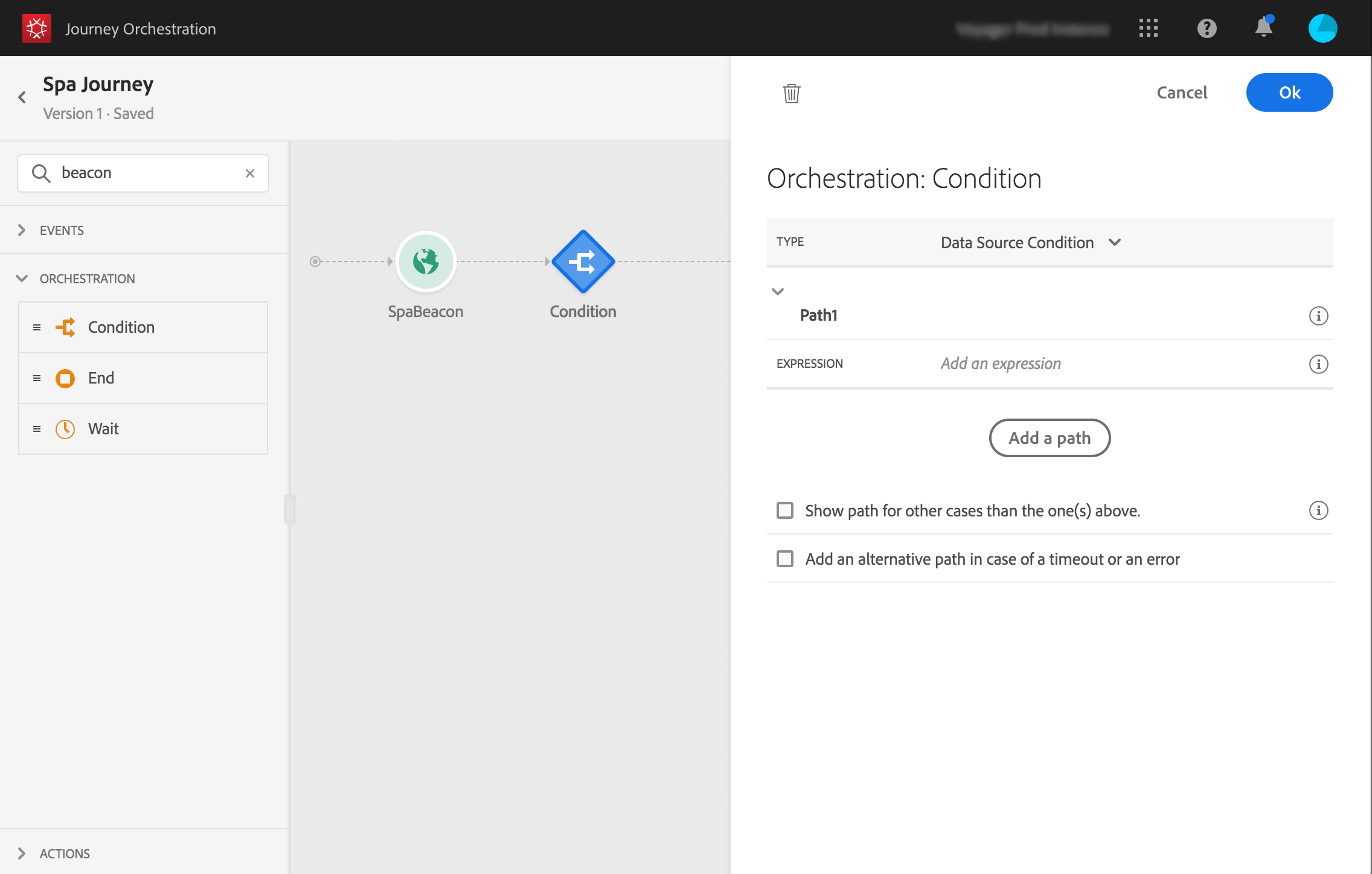Check the alternative path on timeout checkbox

click(785, 559)
